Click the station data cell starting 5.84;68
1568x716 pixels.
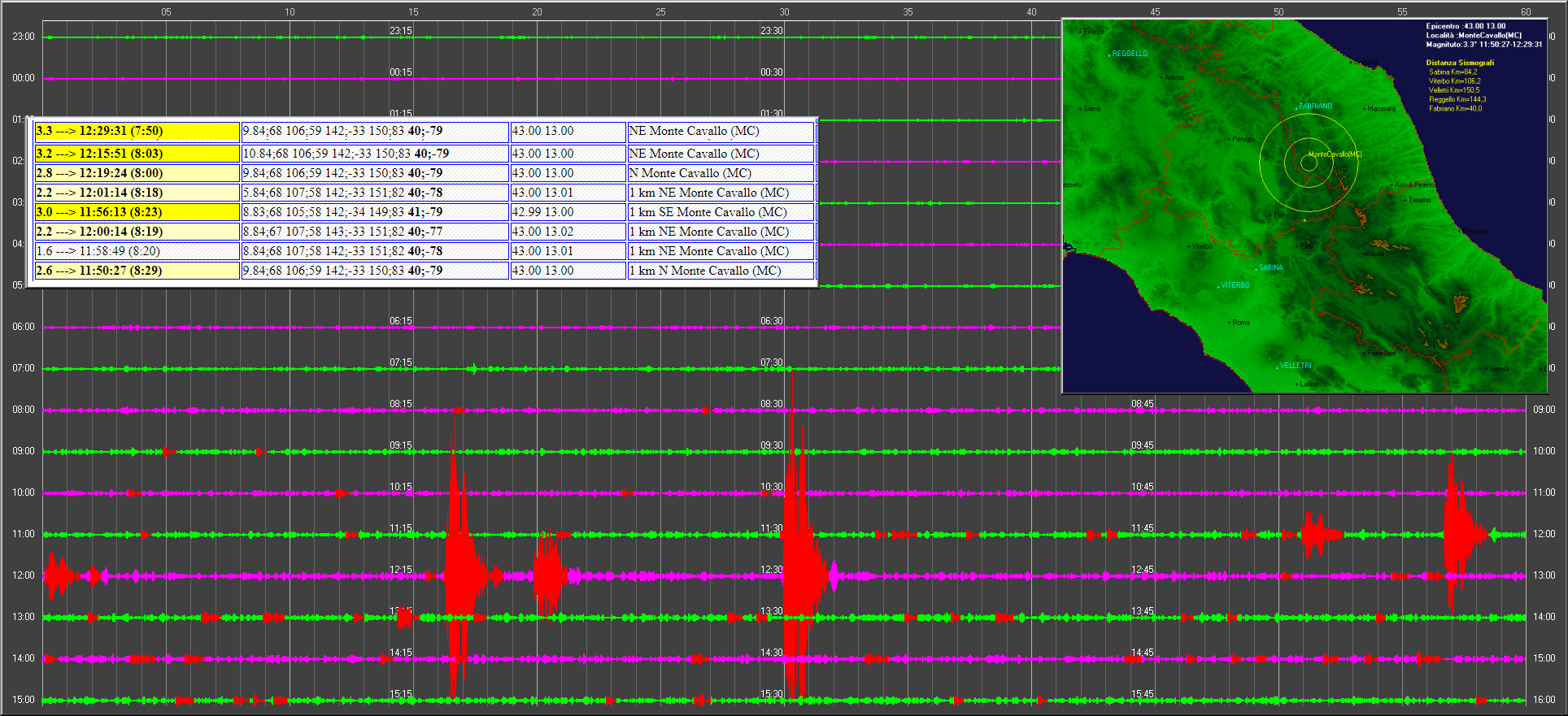(x=375, y=193)
